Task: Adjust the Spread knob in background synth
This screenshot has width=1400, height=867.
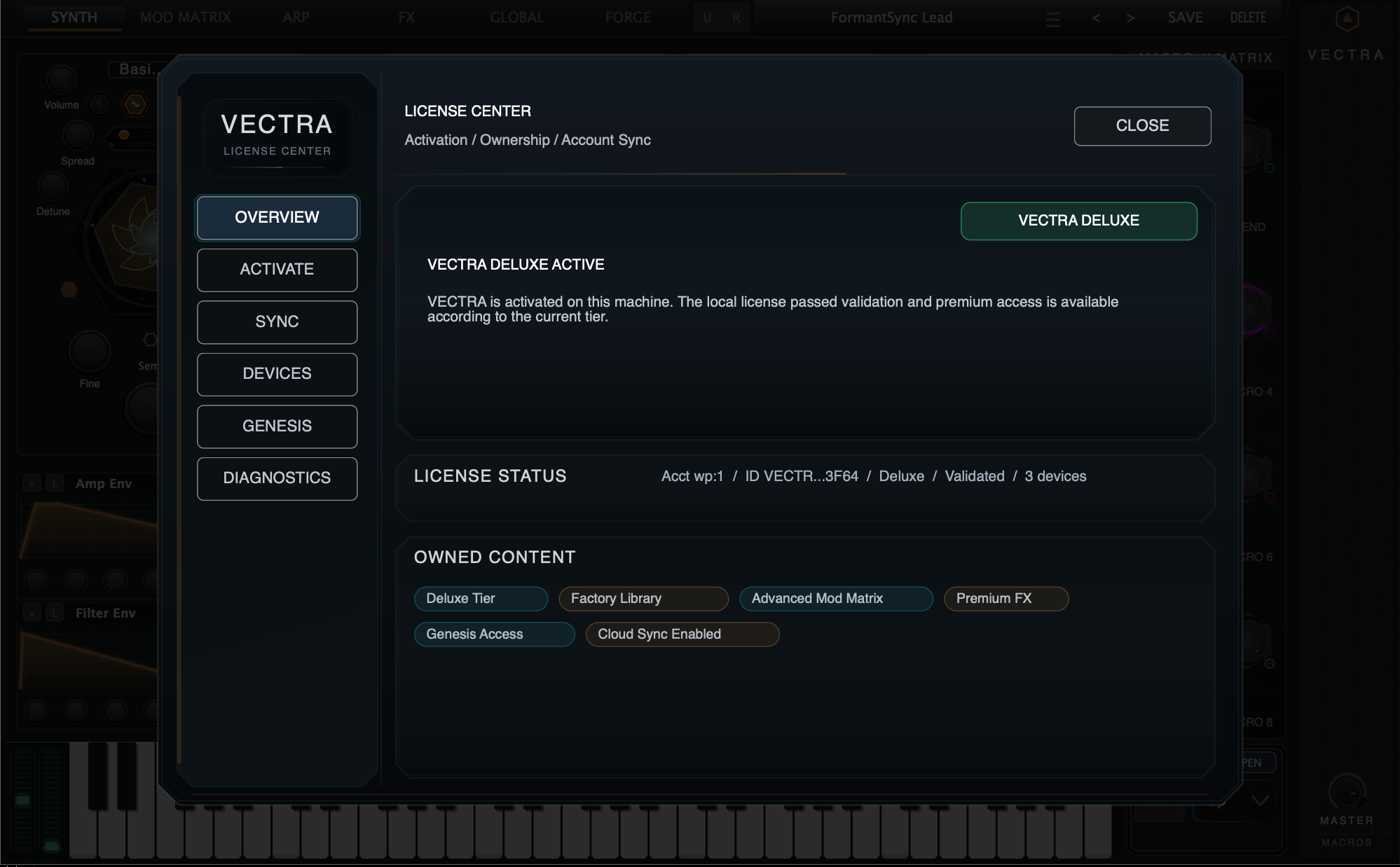Action: pyautogui.click(x=77, y=136)
